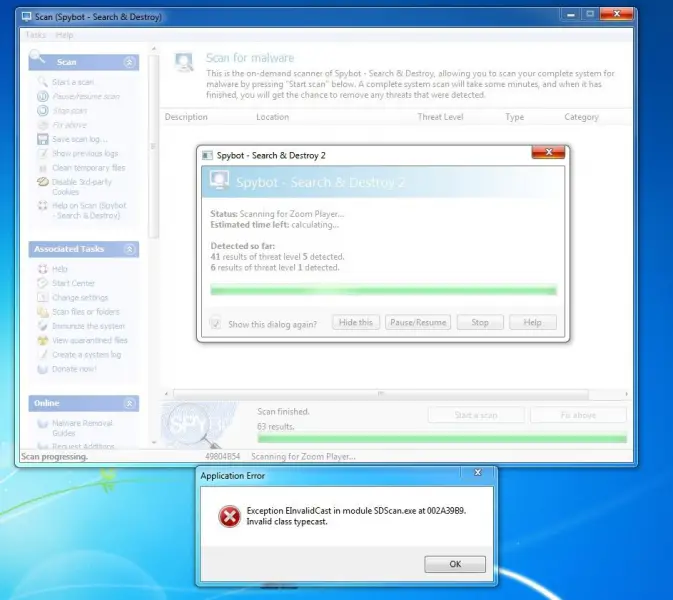This screenshot has height=600, width=673.
Task: Click the Fix above icon in sidebar
Action: pos(42,125)
